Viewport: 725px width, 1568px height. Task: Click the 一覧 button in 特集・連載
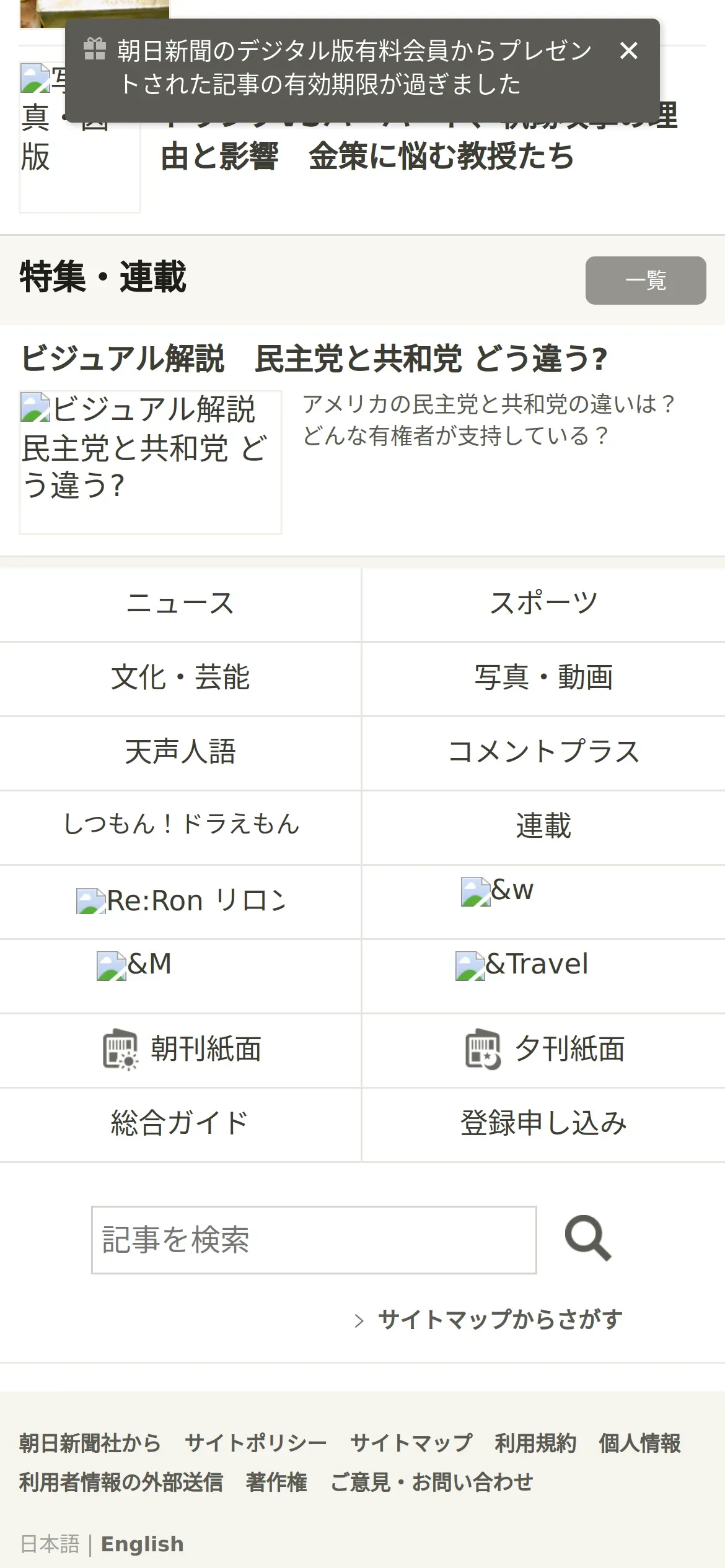645,281
